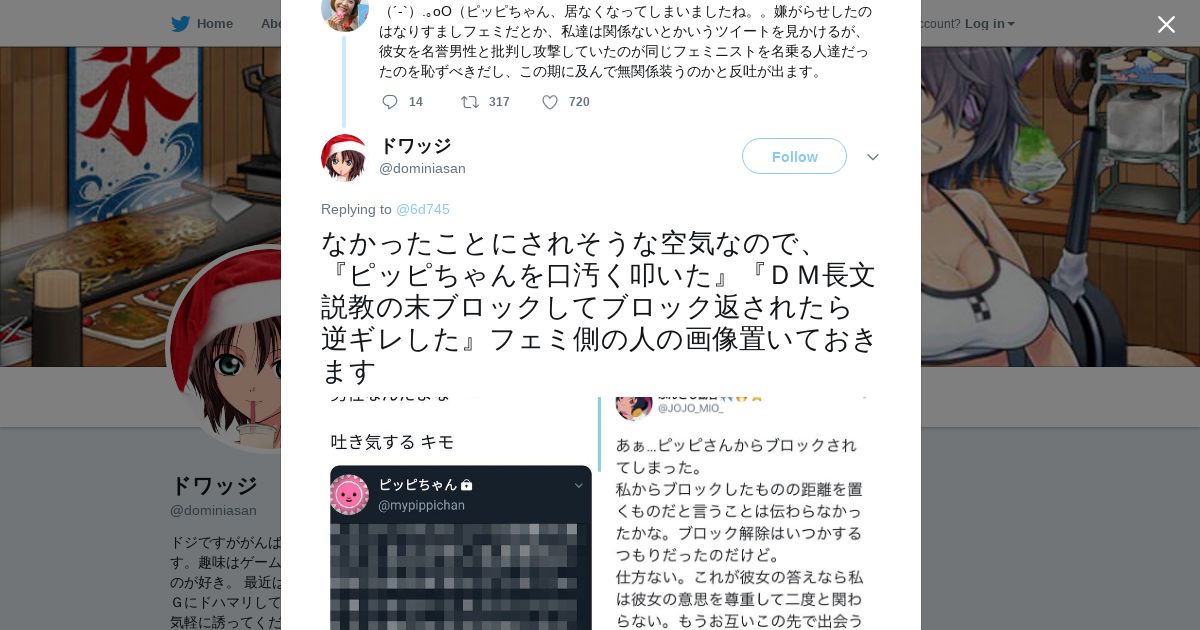Viewport: 1200px width, 630px height.
Task: Click the ドワッジ display name in tweet
Action: tap(415, 146)
